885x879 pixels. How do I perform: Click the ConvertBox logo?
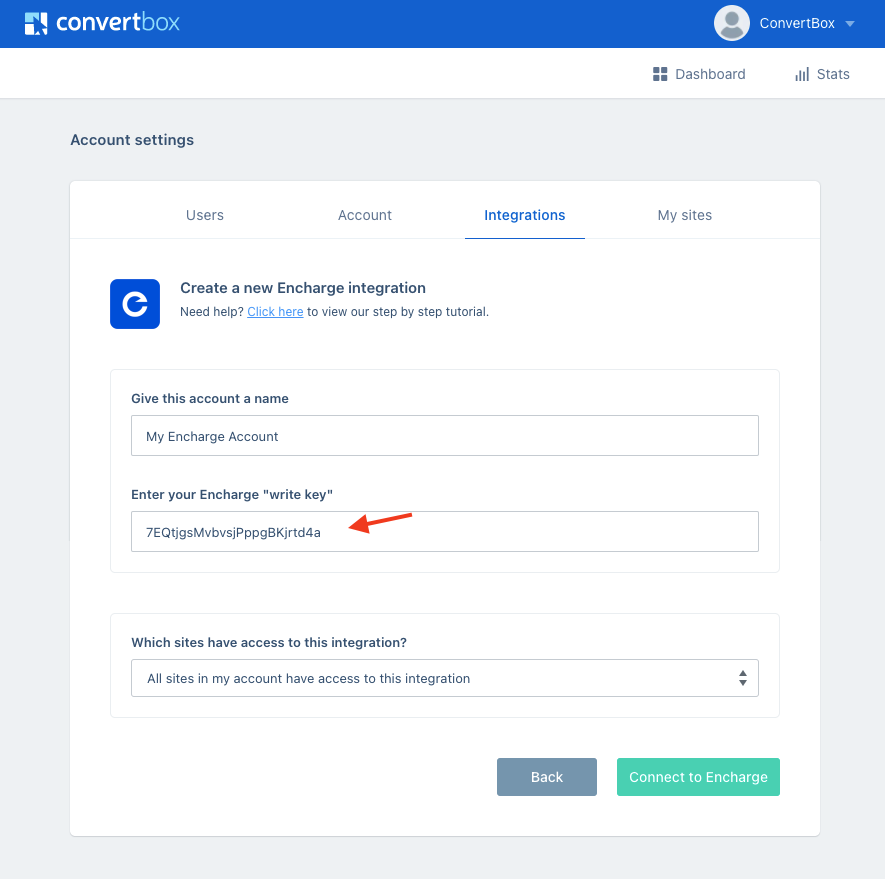102,23
